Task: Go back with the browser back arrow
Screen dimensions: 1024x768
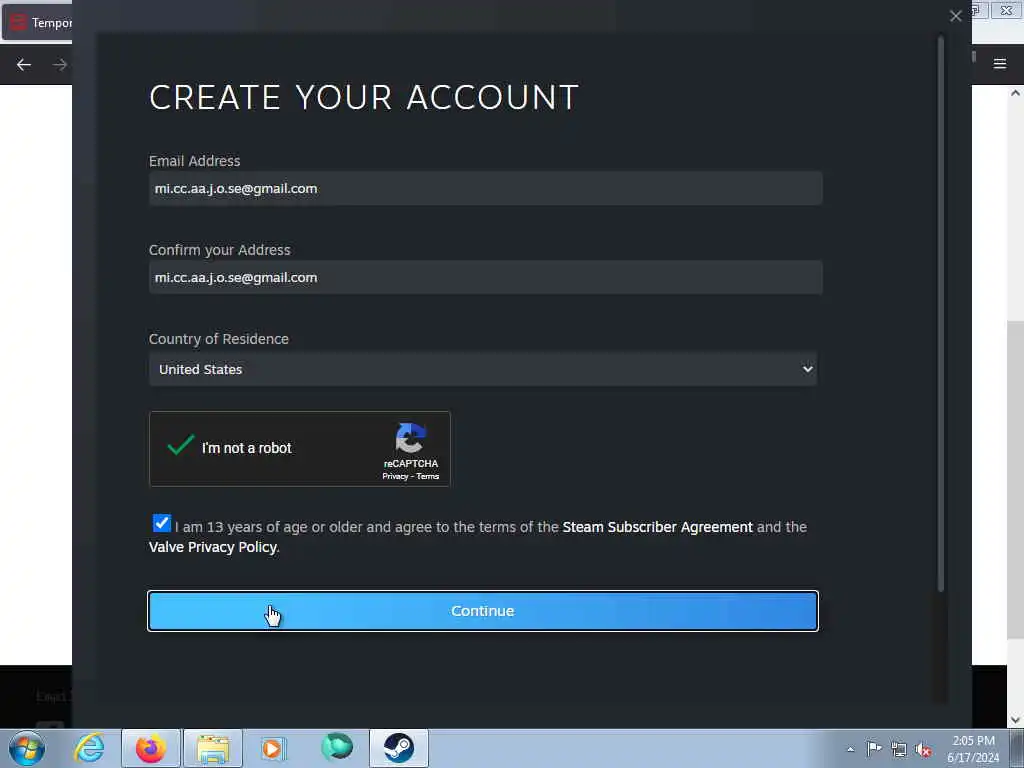Action: 24,65
